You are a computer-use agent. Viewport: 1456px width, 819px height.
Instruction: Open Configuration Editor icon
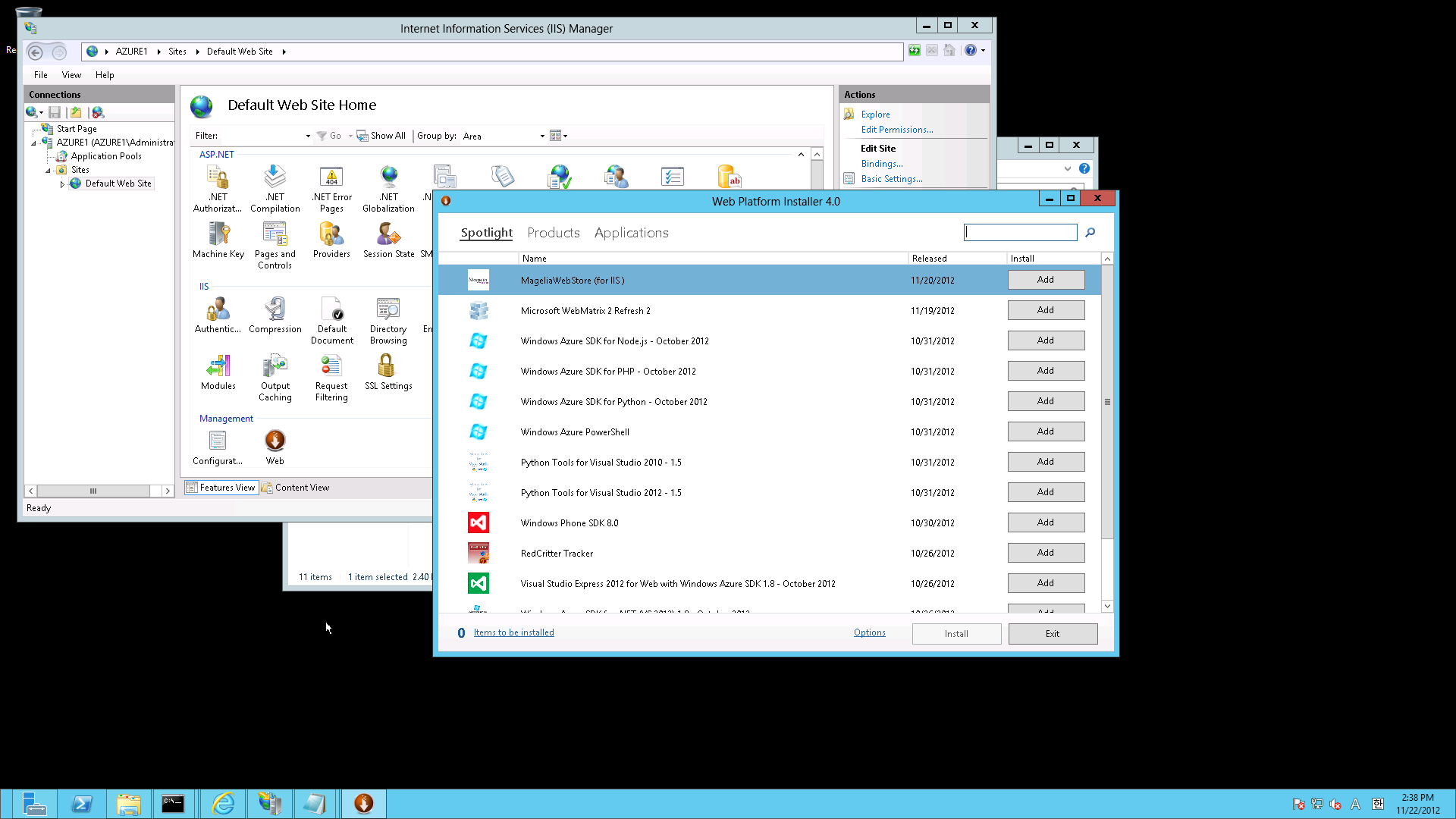coord(218,447)
